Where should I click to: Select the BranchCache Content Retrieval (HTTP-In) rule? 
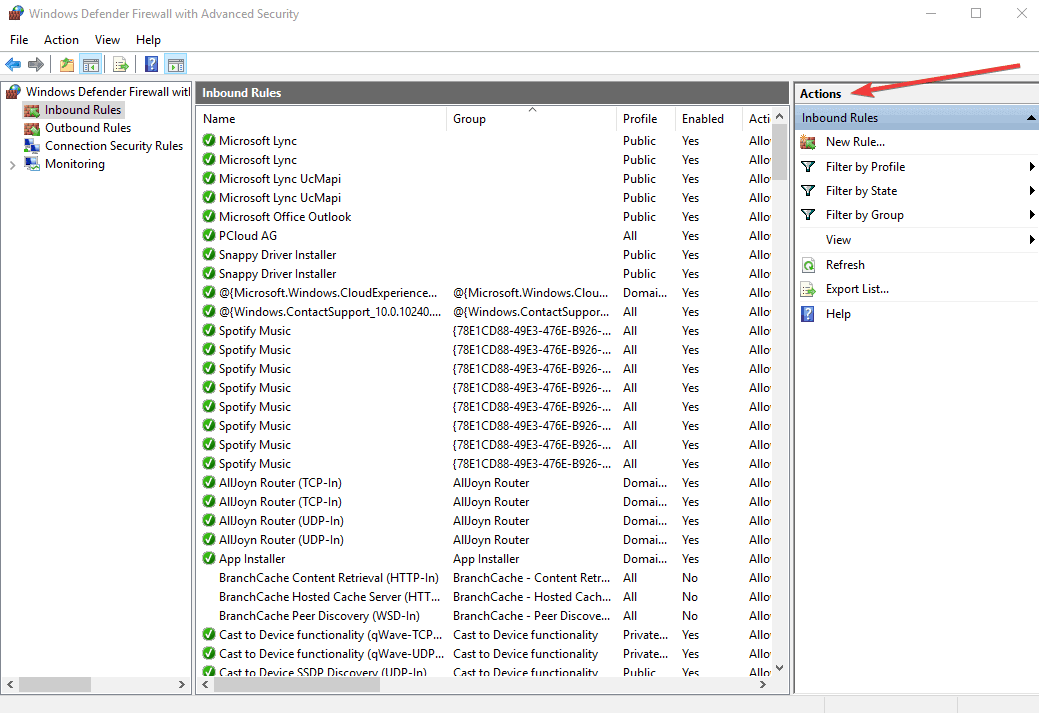click(x=329, y=578)
